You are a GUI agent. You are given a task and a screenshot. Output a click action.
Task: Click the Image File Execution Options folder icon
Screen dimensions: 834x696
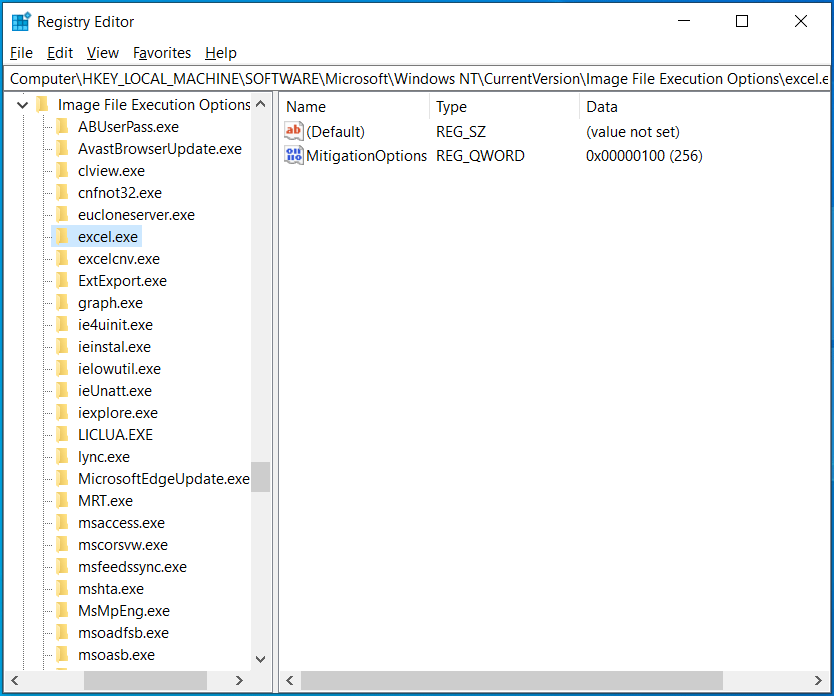[43, 104]
